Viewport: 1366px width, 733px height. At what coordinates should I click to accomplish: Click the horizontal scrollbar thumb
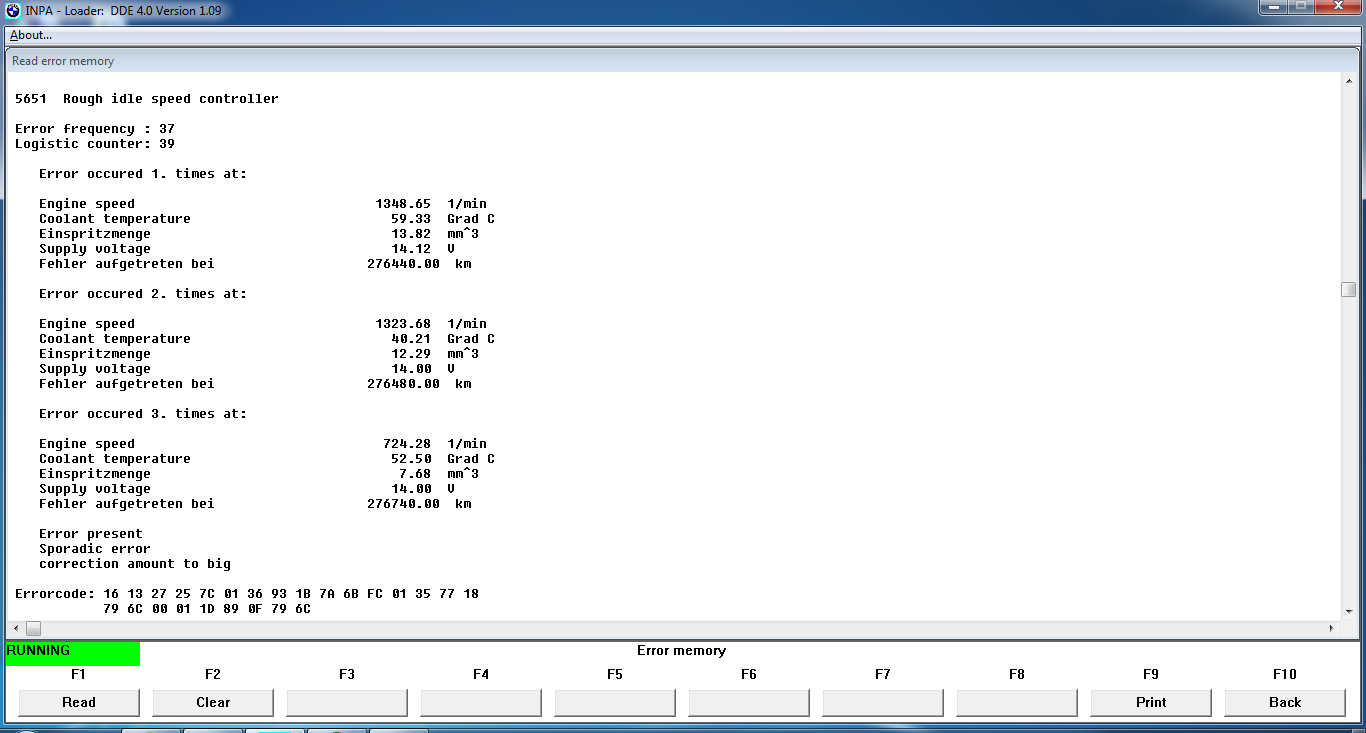(33, 628)
